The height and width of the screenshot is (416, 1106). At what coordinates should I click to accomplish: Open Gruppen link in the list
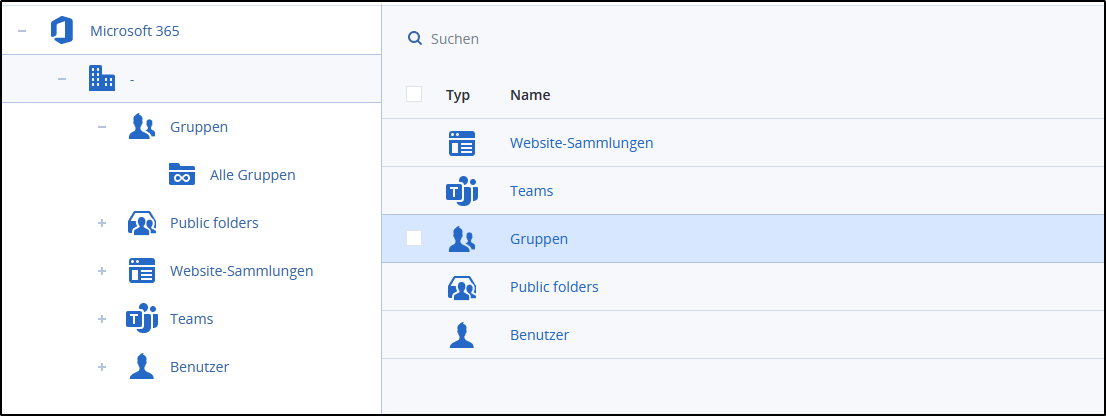tap(539, 239)
